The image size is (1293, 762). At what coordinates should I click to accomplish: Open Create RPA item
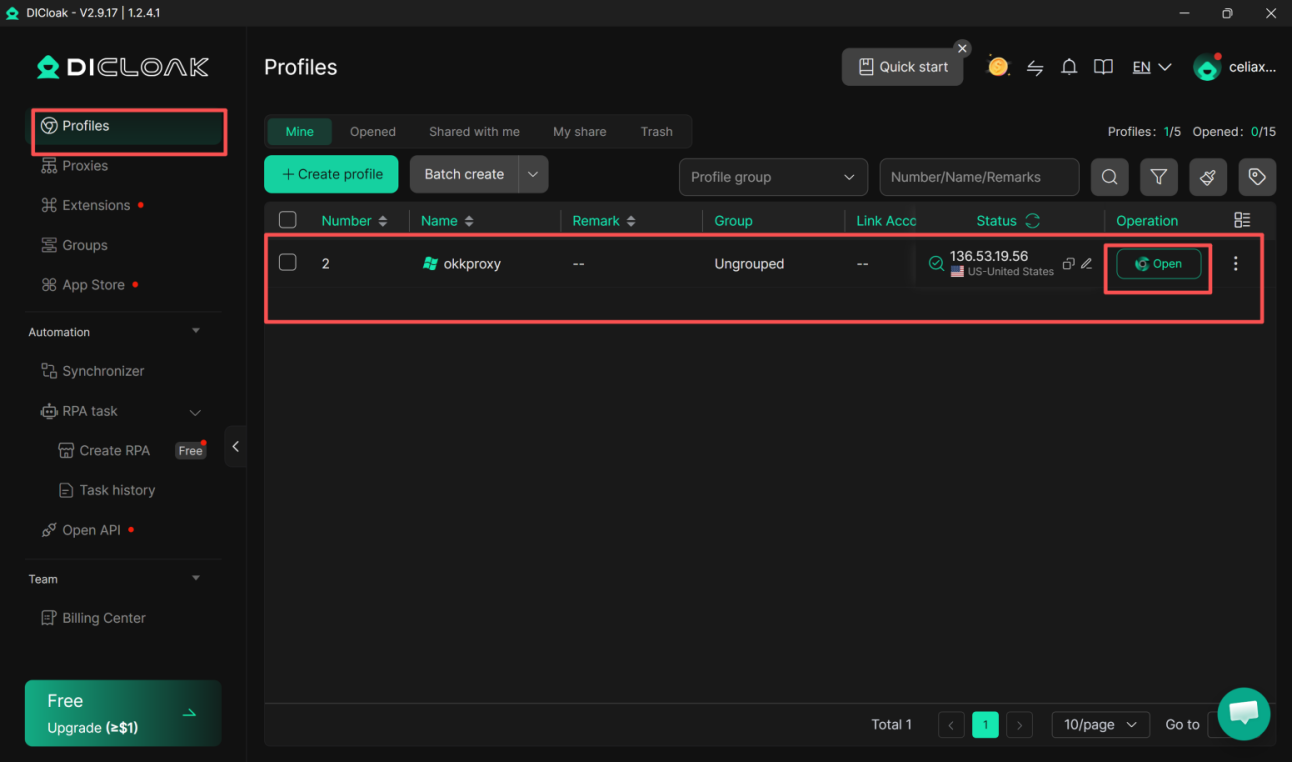105,451
